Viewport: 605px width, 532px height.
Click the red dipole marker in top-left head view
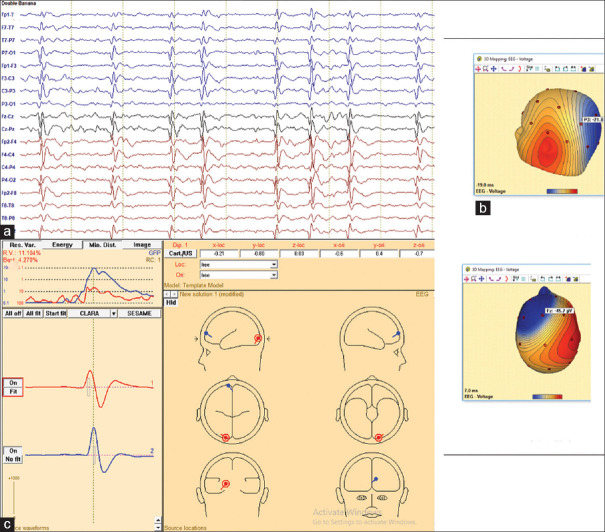257,339
